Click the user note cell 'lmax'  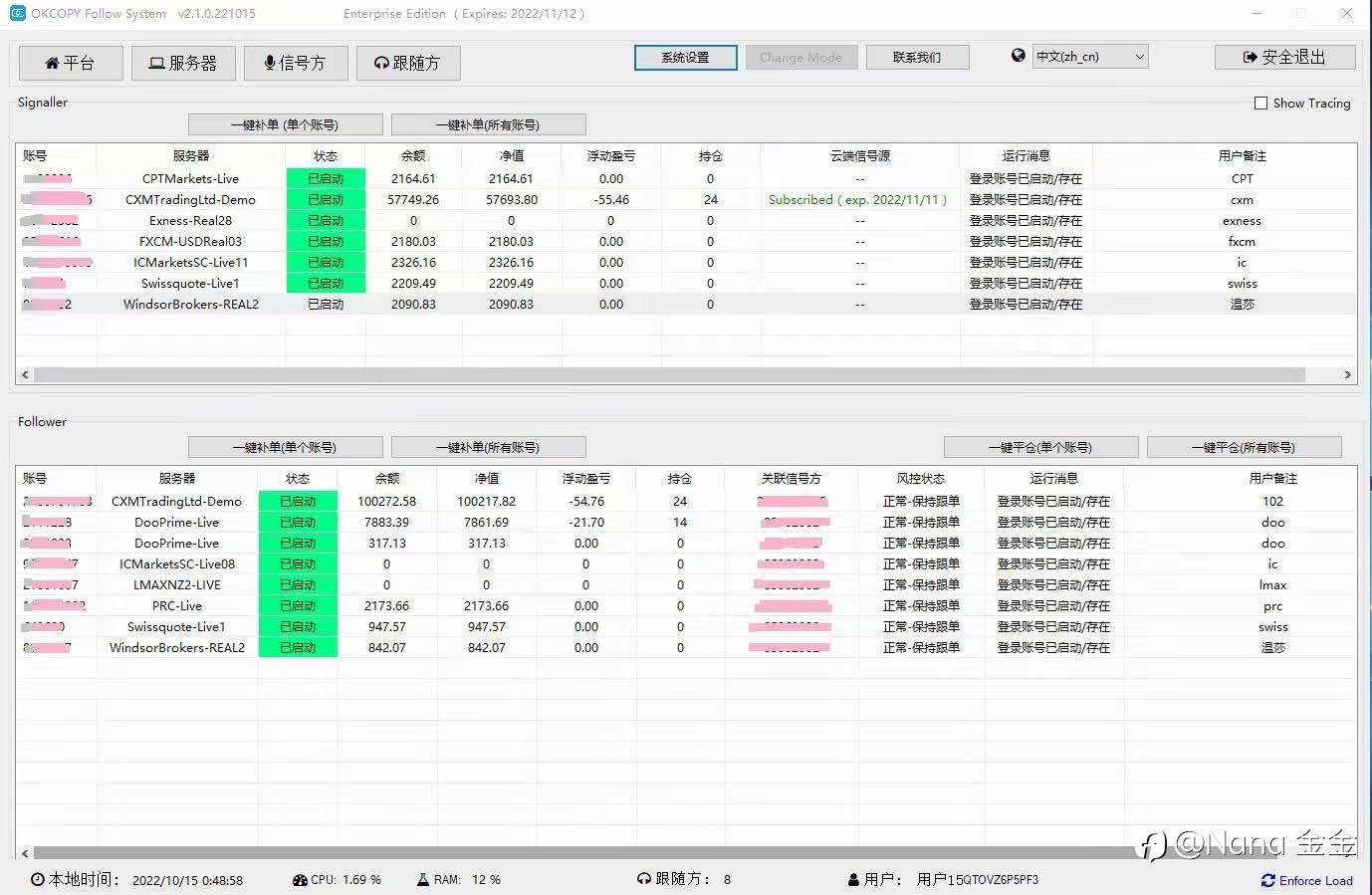coord(1272,585)
